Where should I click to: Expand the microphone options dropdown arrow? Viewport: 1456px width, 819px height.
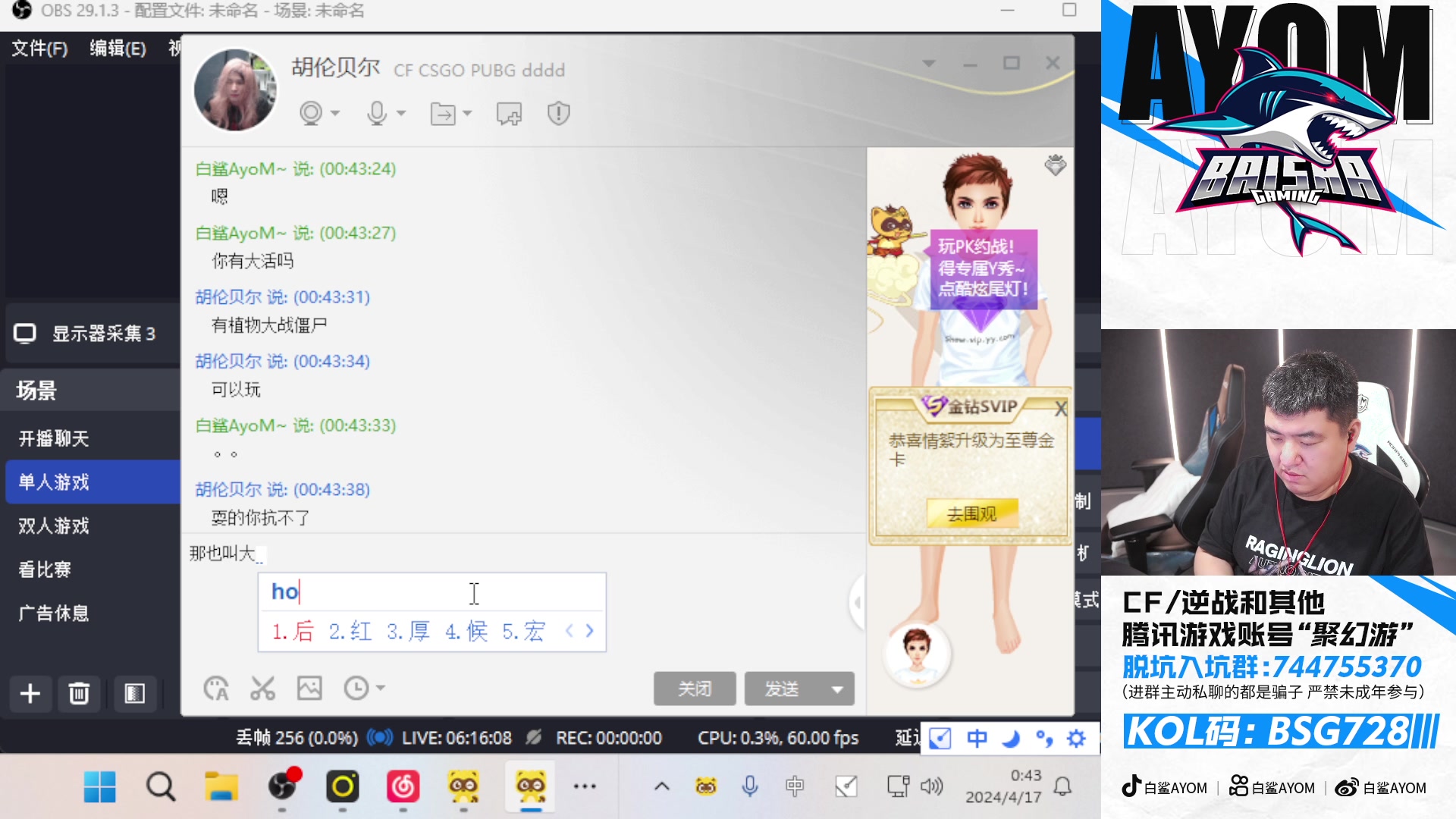pyautogui.click(x=401, y=114)
